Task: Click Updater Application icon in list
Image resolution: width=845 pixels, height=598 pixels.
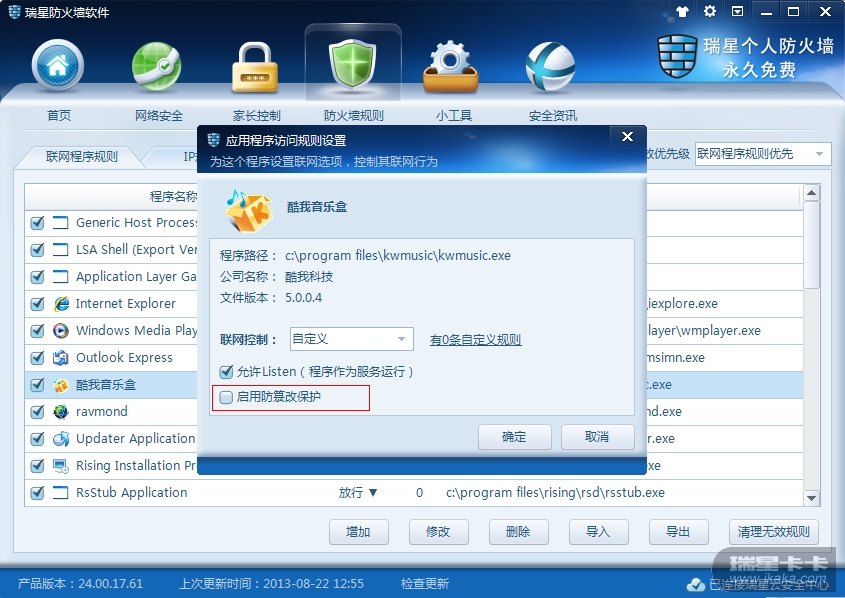Action: coord(61,439)
